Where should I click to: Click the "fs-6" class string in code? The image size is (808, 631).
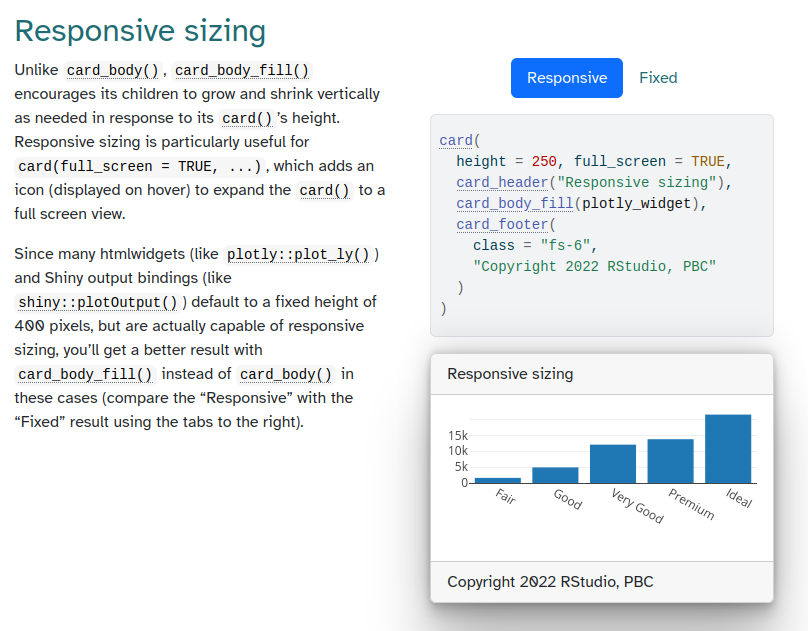click(565, 245)
